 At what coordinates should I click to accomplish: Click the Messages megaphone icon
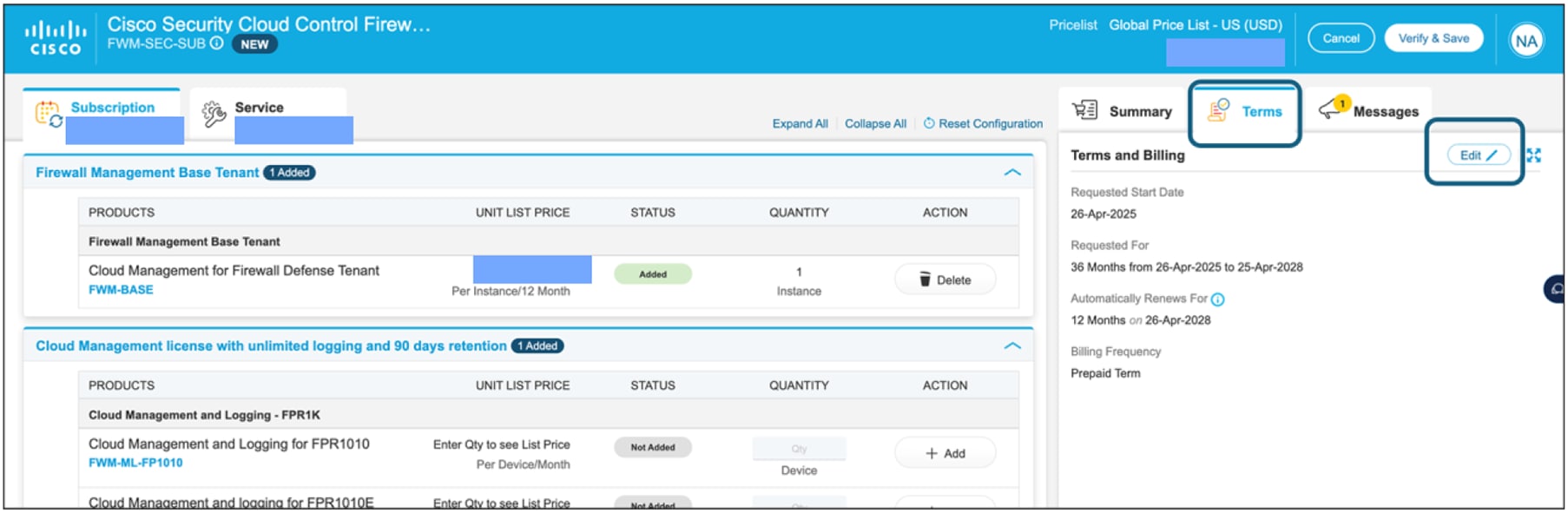coord(1330,109)
